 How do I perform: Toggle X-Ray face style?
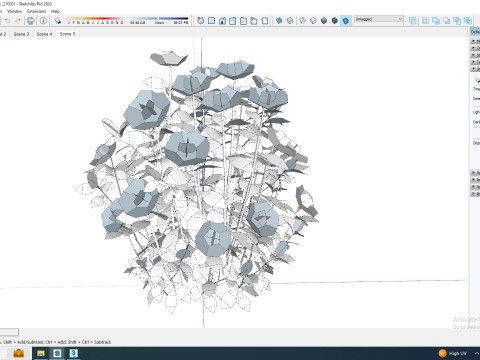click(x=279, y=21)
